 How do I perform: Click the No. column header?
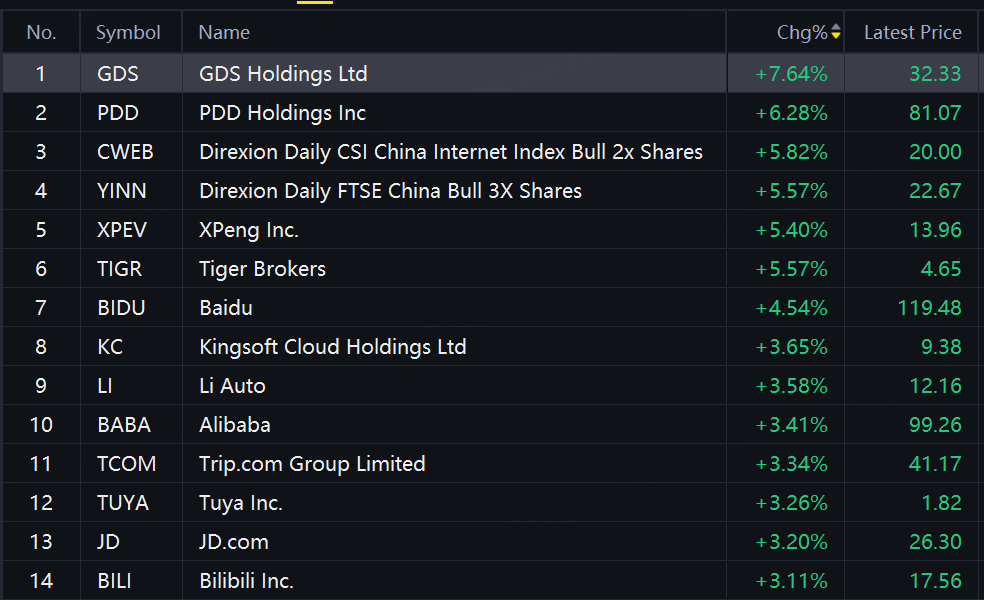41,33
